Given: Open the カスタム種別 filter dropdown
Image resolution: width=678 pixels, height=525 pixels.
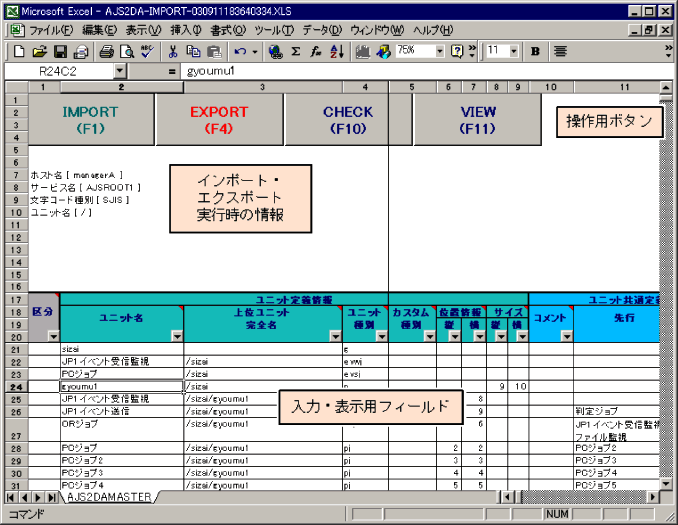Looking at the screenshot, I should 429,336.
